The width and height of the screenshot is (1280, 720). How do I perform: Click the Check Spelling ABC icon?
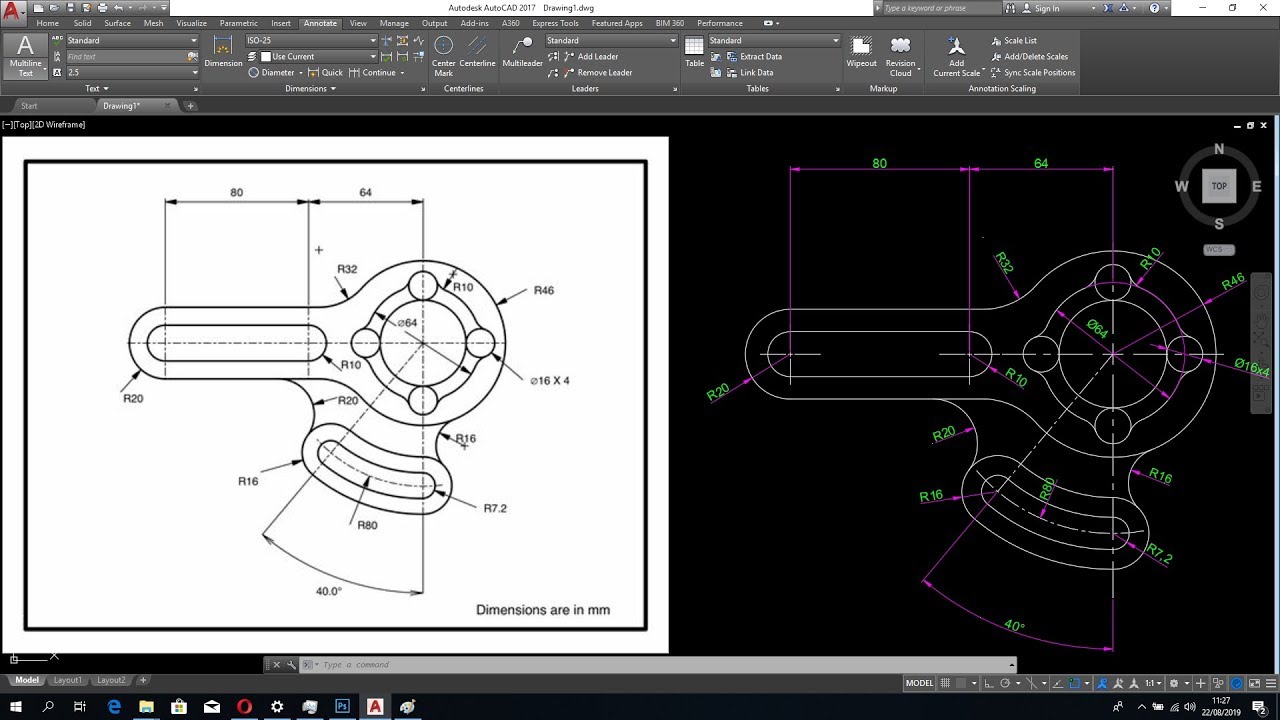coord(57,40)
